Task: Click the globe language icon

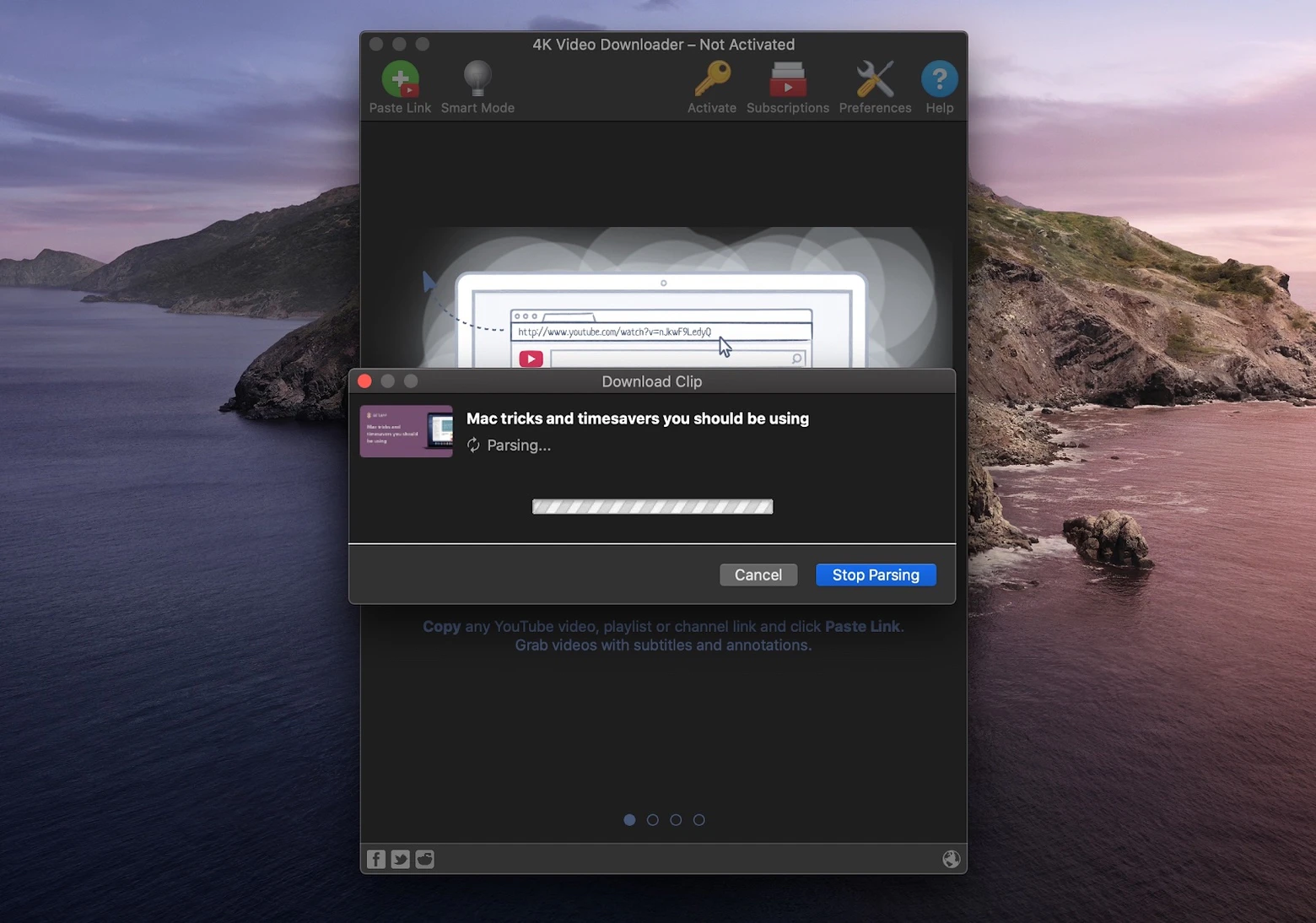Action: 951,859
